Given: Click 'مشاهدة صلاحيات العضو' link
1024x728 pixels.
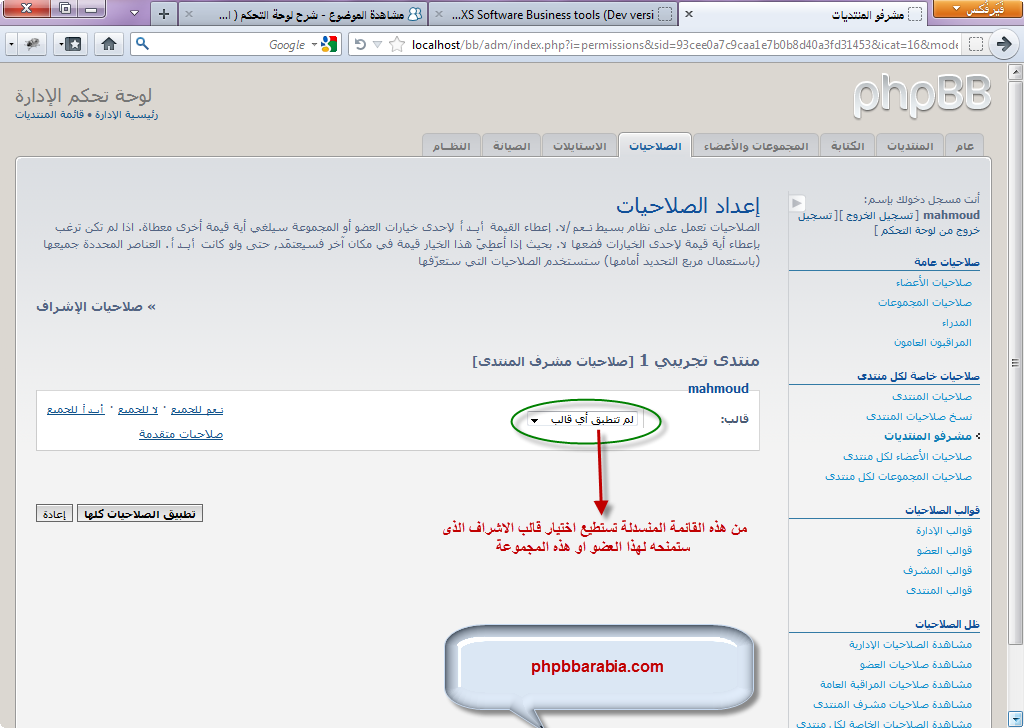Looking at the screenshot, I should 915,665.
